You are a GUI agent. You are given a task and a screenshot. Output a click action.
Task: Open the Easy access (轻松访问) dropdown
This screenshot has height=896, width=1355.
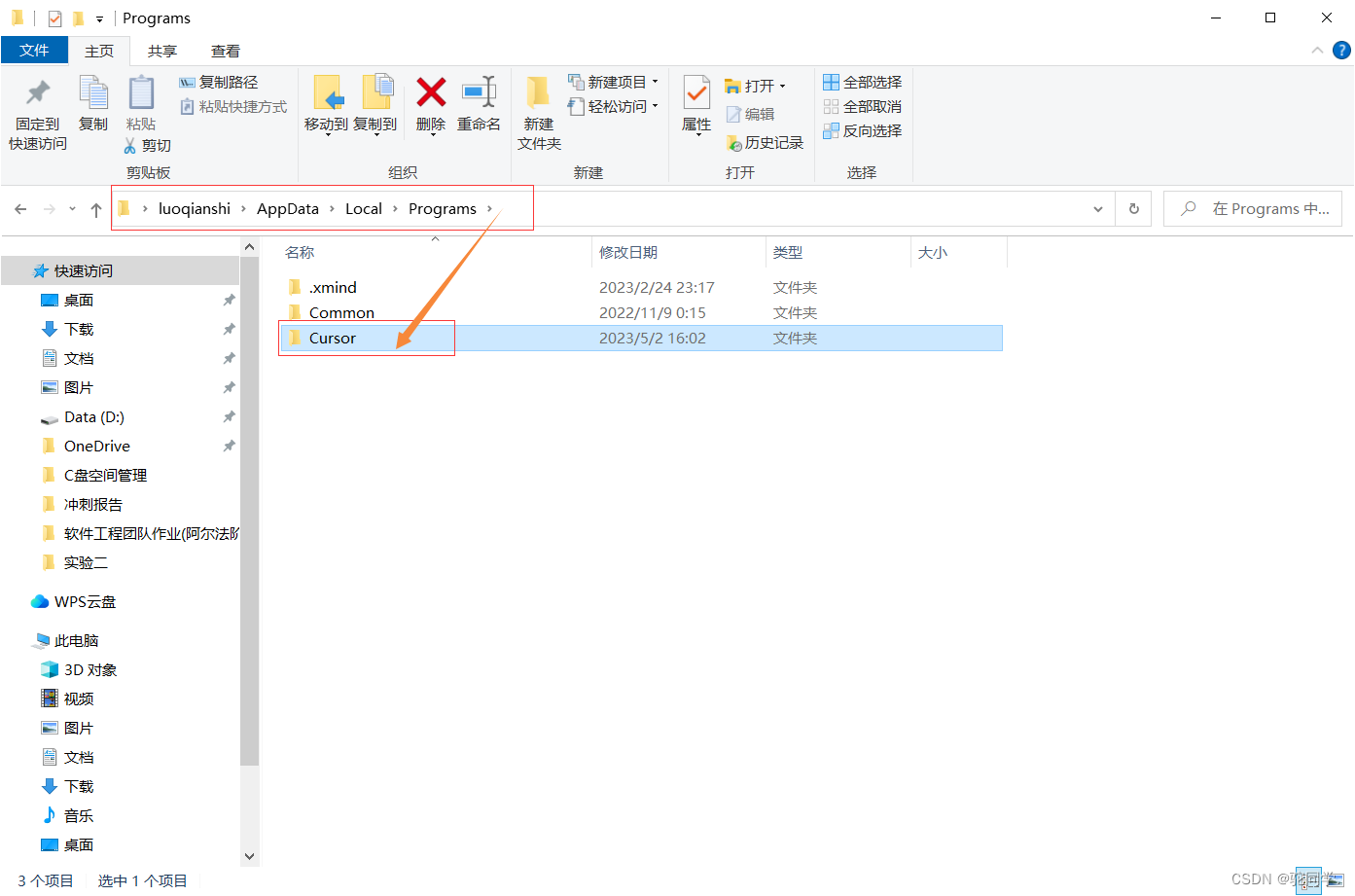click(614, 107)
